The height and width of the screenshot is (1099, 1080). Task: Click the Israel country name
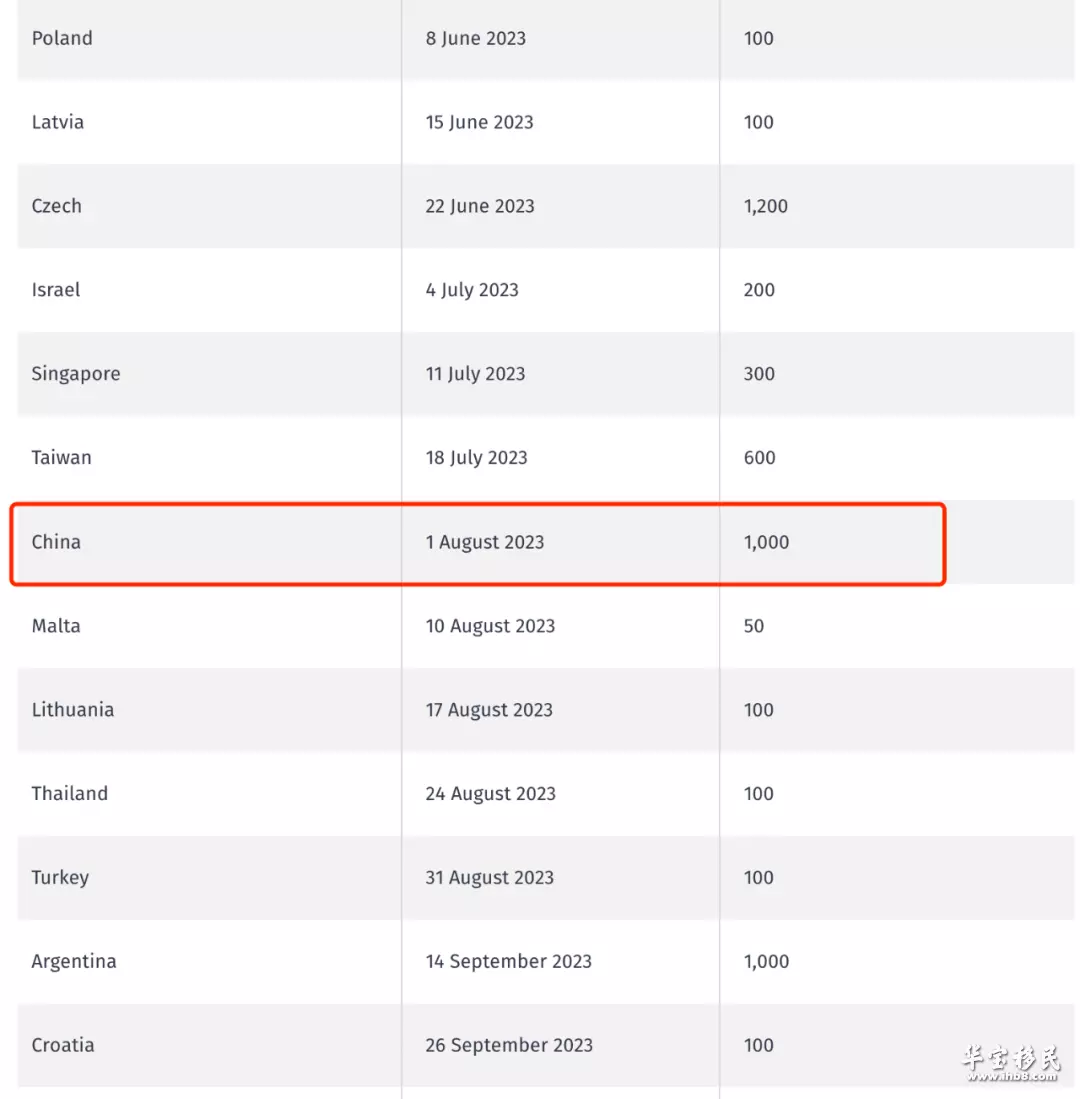point(55,289)
